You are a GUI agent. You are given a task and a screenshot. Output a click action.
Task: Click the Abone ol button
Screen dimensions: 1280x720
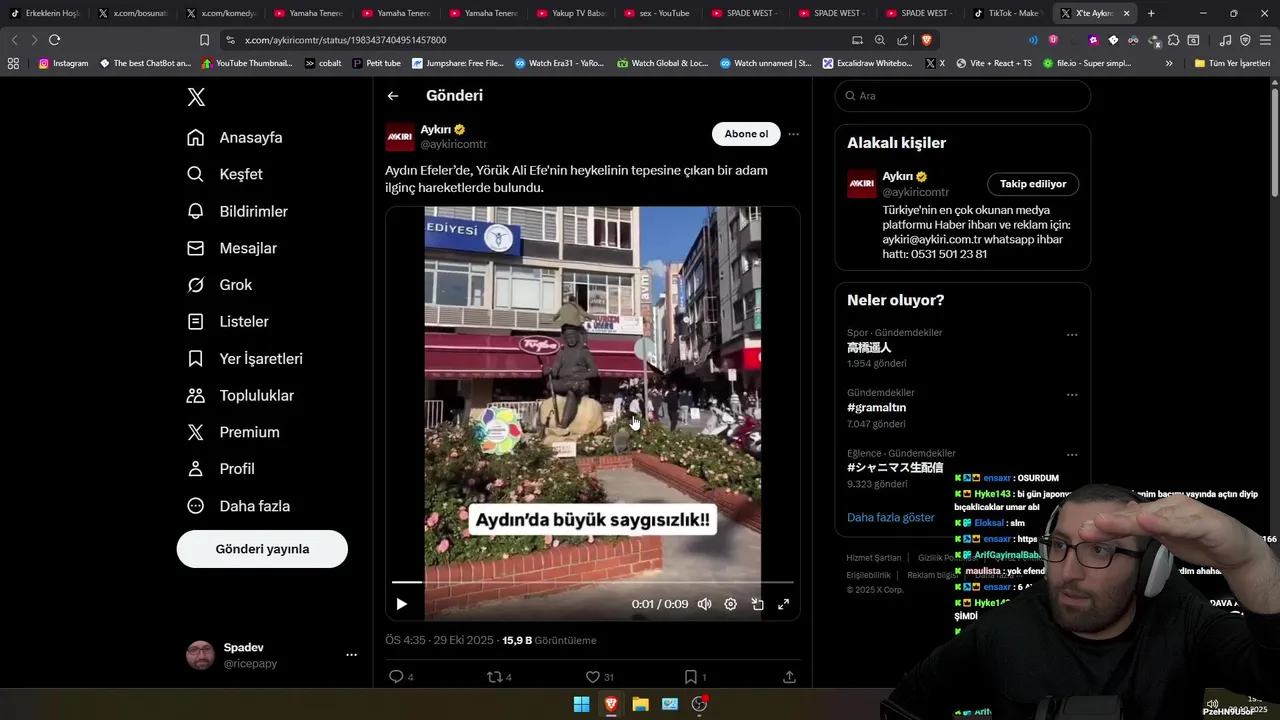(x=746, y=134)
